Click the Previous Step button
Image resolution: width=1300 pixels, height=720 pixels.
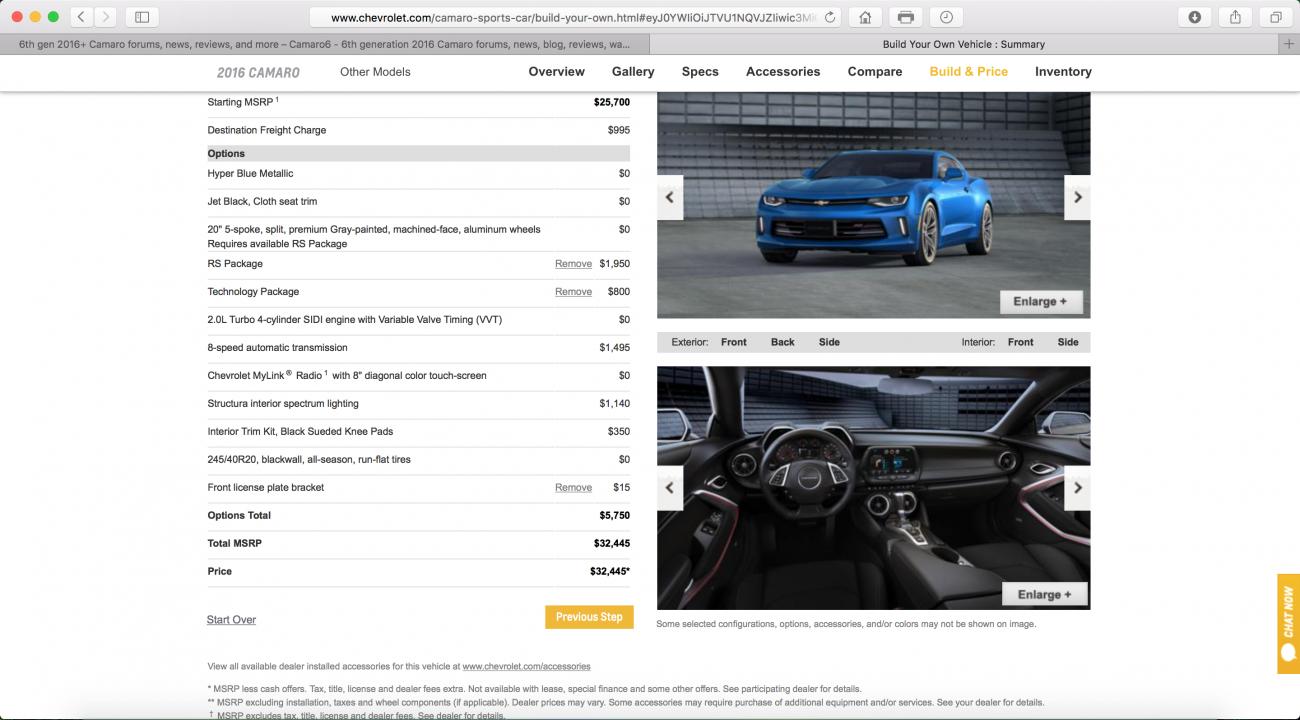589,617
